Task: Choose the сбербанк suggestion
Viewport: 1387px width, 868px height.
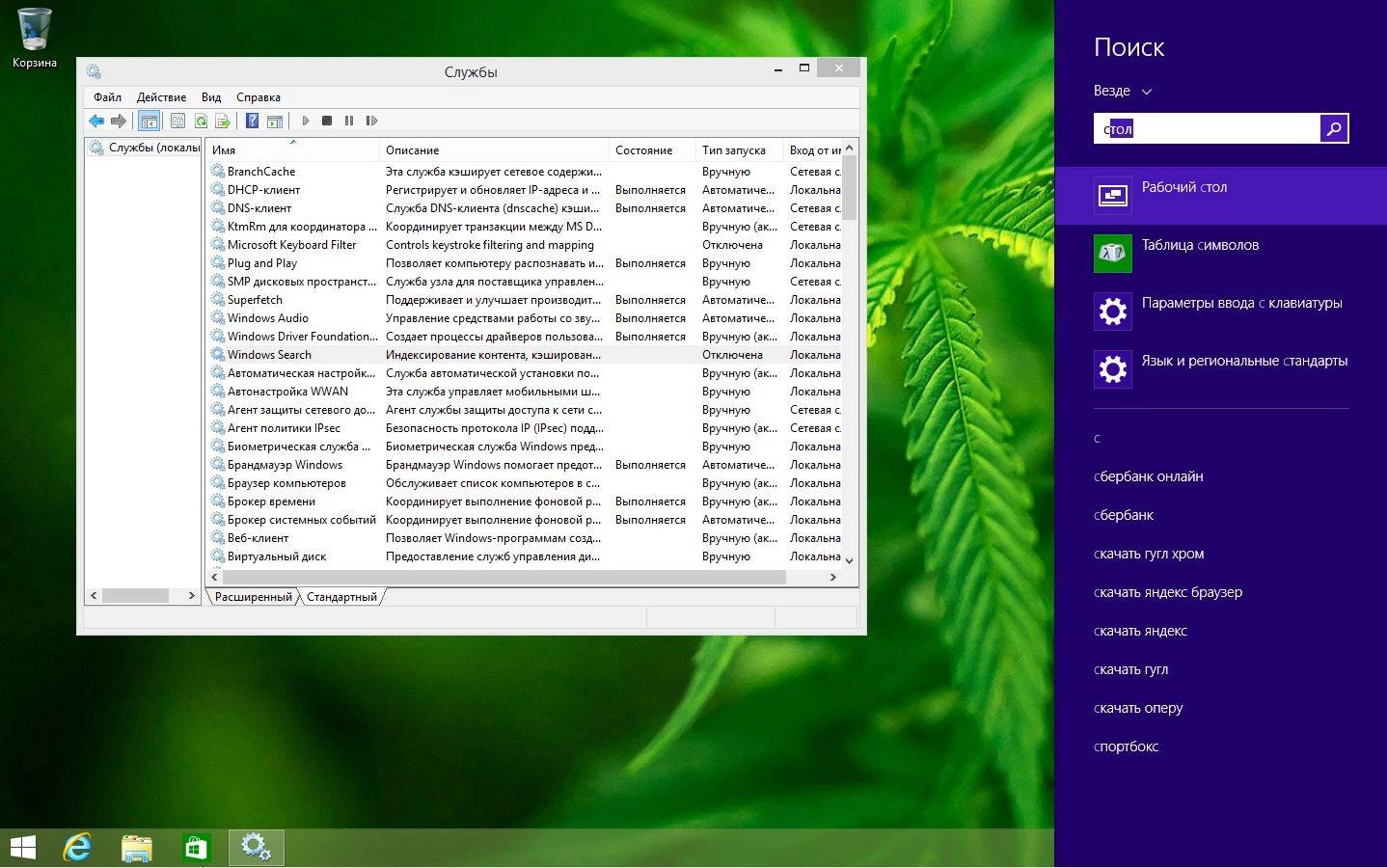Action: click(x=1124, y=515)
